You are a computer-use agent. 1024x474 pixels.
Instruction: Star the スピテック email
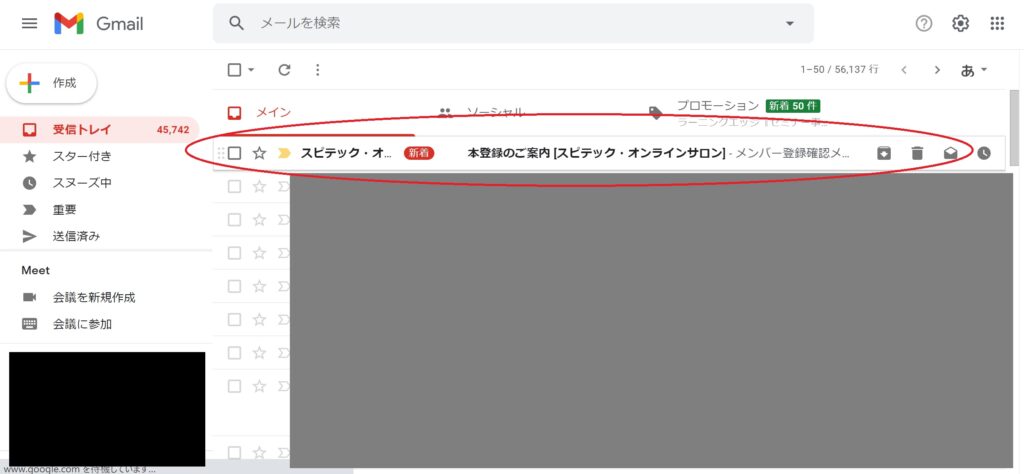[x=259, y=153]
